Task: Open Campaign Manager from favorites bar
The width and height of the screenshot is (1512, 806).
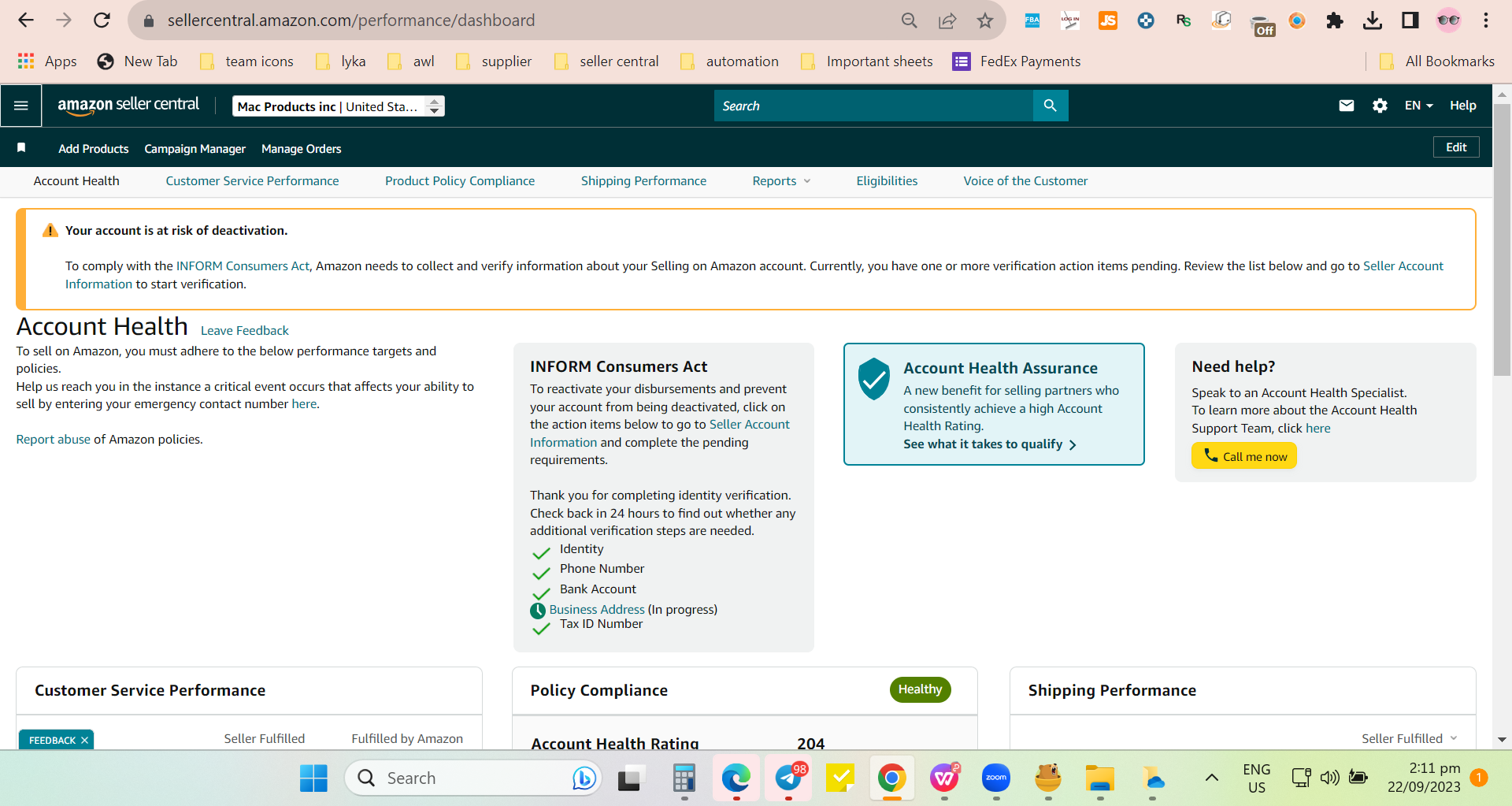Action: (x=195, y=149)
